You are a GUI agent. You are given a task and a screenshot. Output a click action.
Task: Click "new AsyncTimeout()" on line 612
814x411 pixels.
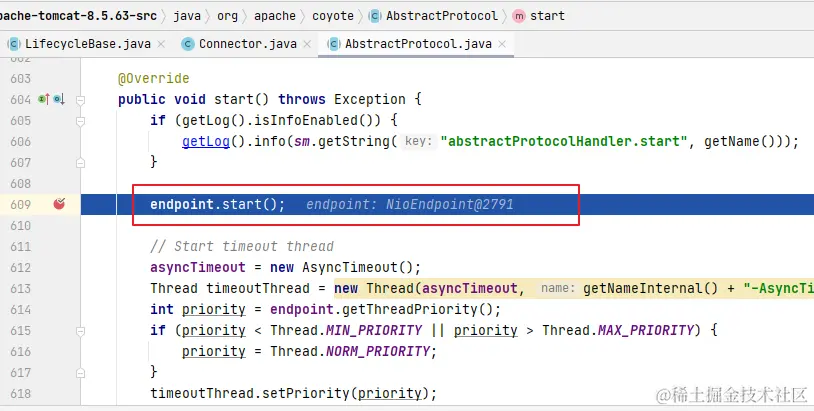342,267
